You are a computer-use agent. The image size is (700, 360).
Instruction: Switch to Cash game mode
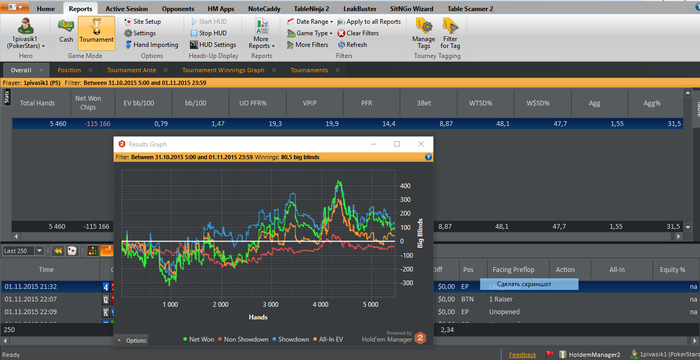click(x=66, y=31)
